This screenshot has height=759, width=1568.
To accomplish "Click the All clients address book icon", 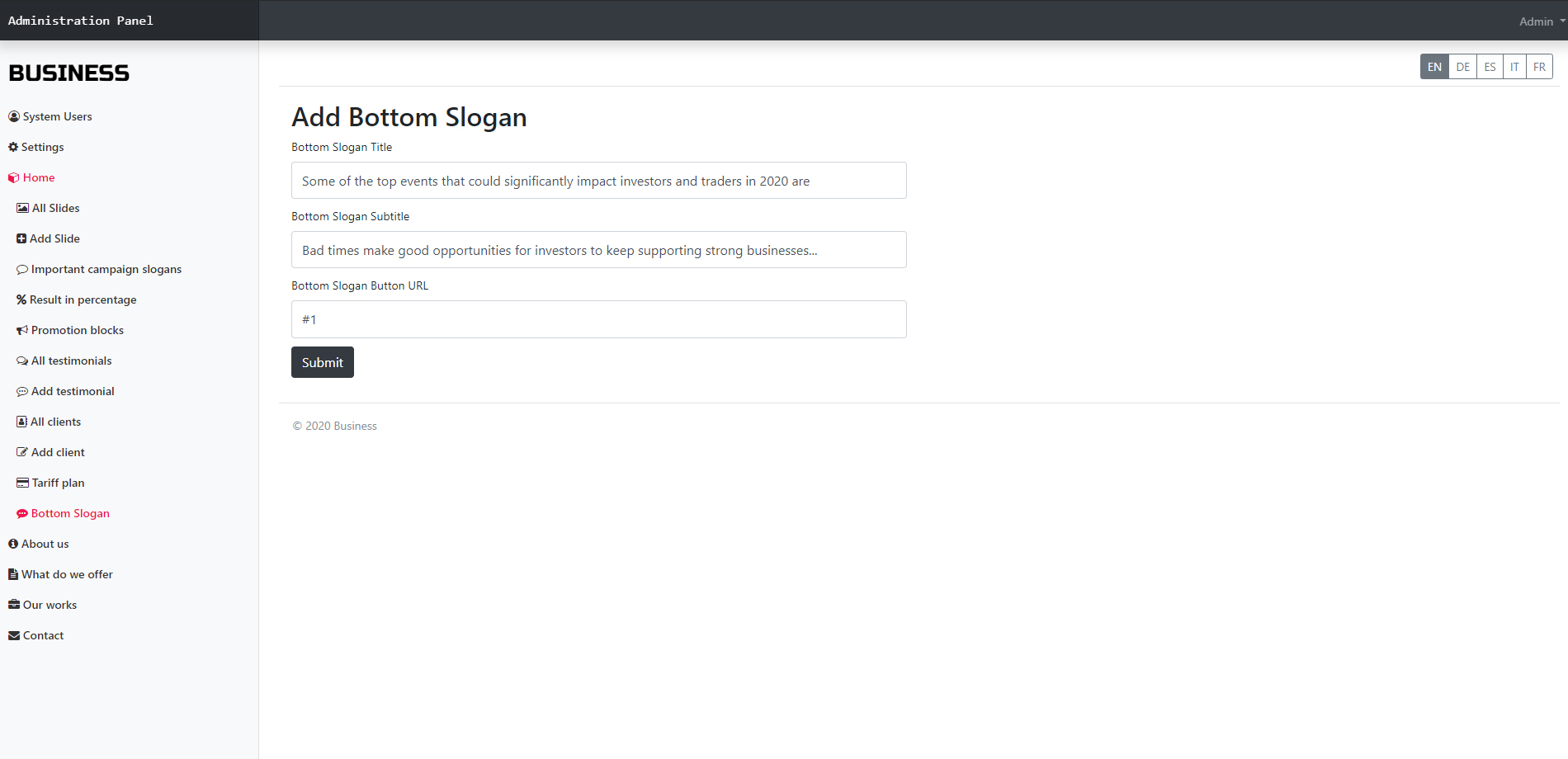I will pyautogui.click(x=21, y=422).
